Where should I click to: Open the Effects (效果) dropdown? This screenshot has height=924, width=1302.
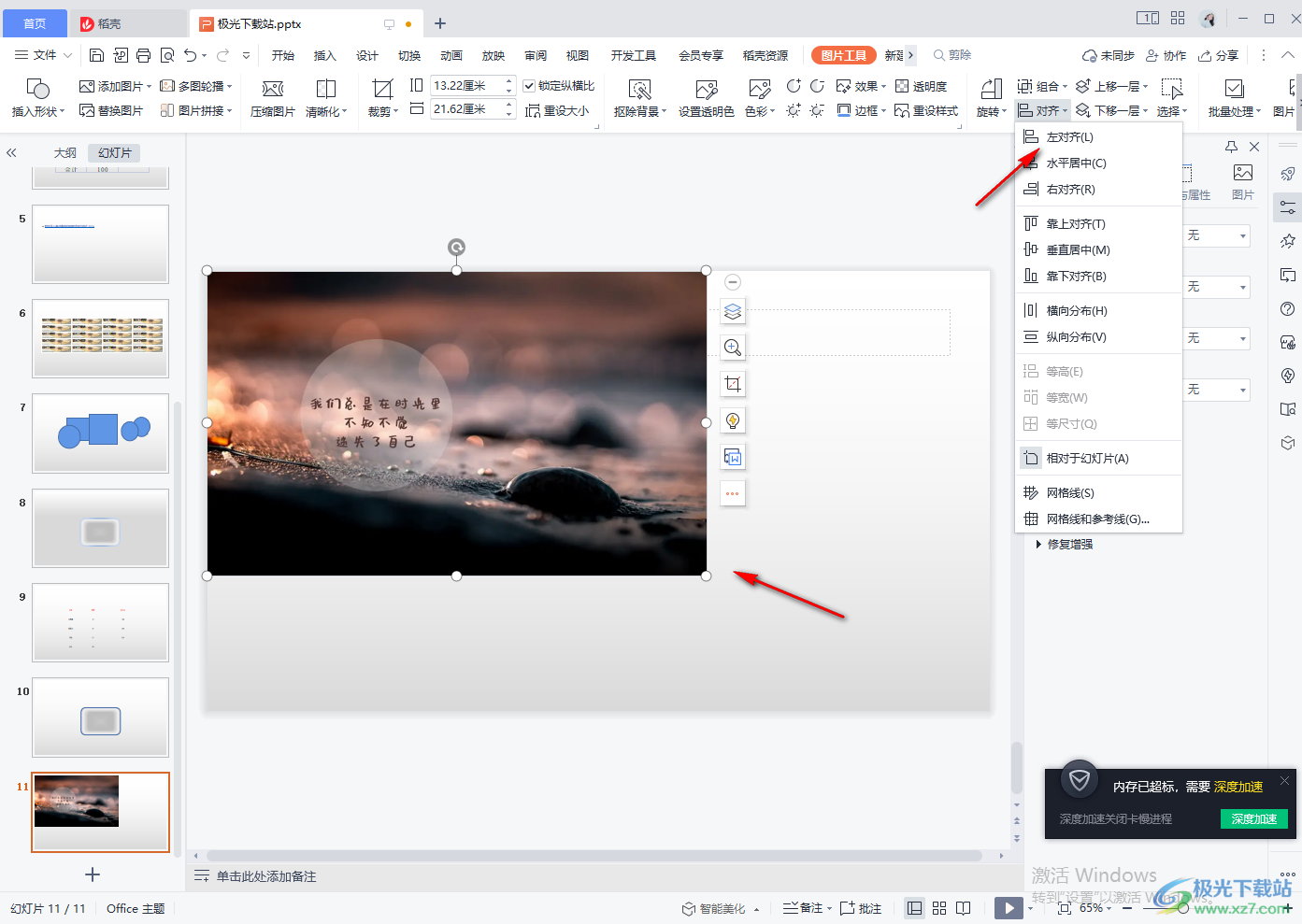click(x=861, y=86)
